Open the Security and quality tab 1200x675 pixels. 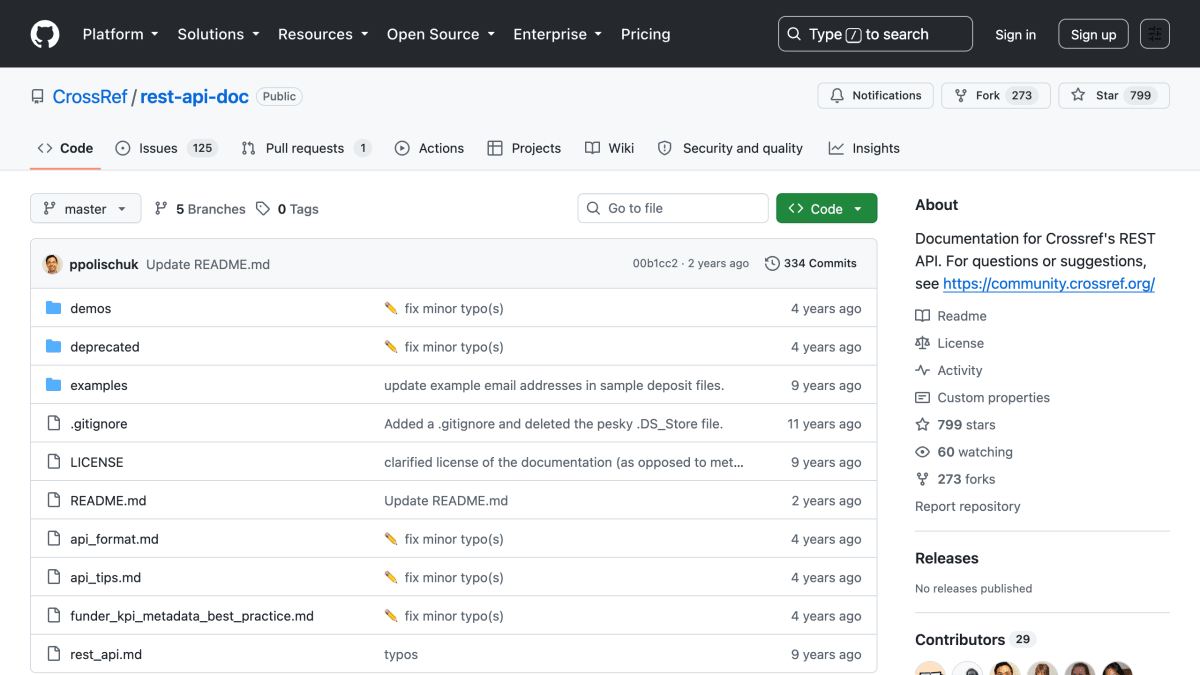click(x=730, y=148)
